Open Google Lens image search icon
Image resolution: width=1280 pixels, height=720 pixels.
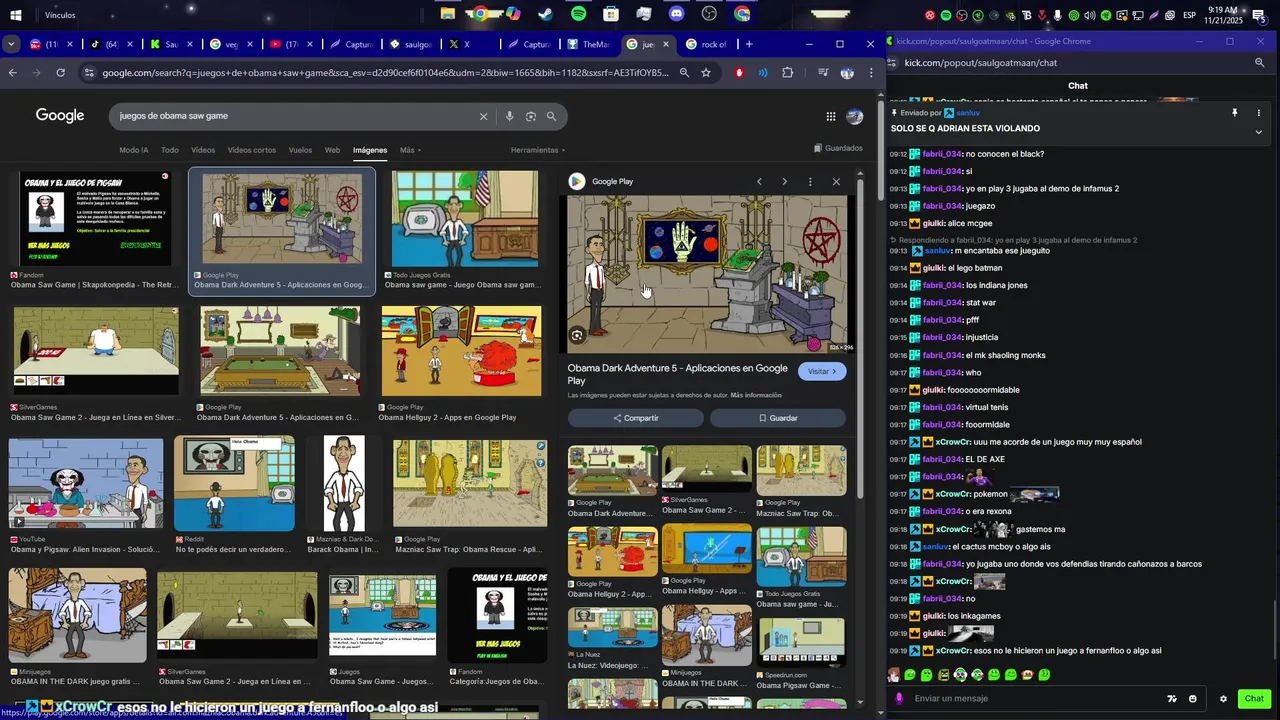[x=531, y=116]
